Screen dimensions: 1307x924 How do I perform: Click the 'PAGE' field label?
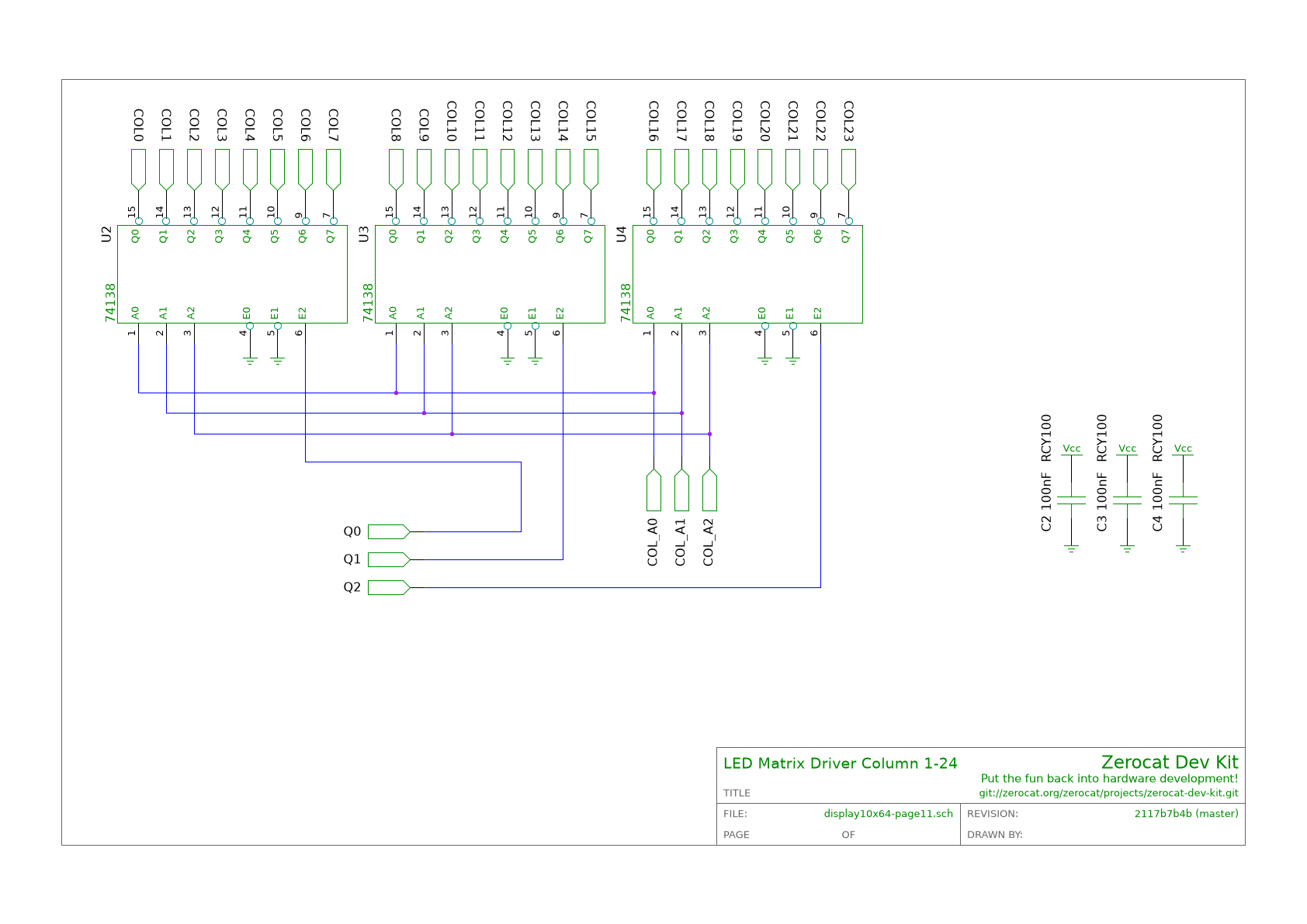[737, 835]
